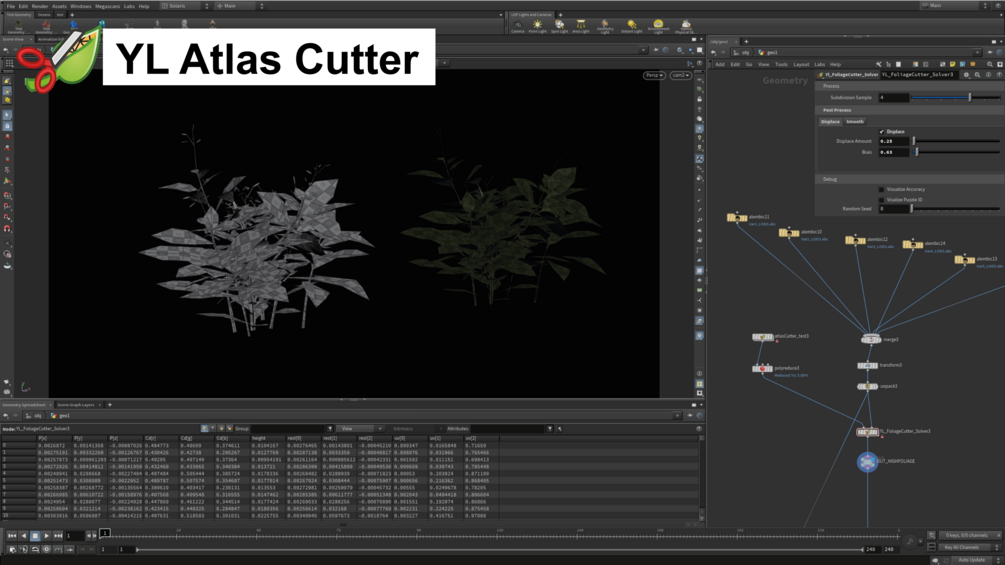Click the stop playback button
The height and width of the screenshot is (565, 1005).
(35, 536)
